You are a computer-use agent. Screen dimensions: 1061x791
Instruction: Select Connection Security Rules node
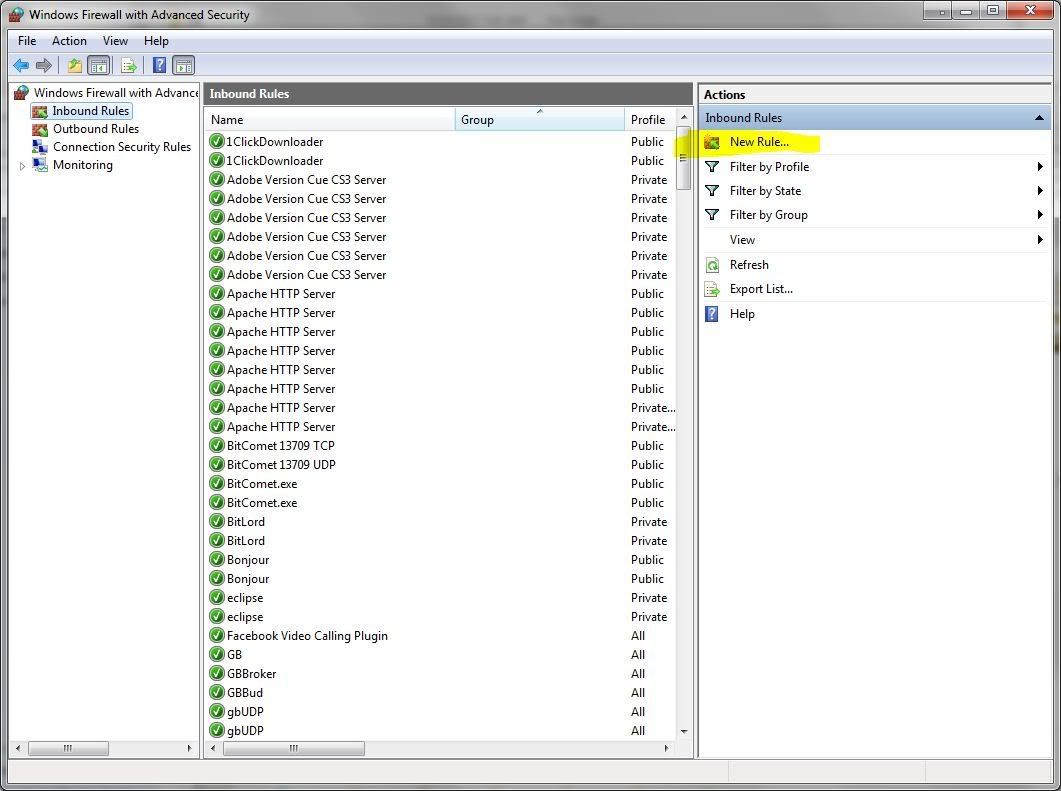[121, 147]
